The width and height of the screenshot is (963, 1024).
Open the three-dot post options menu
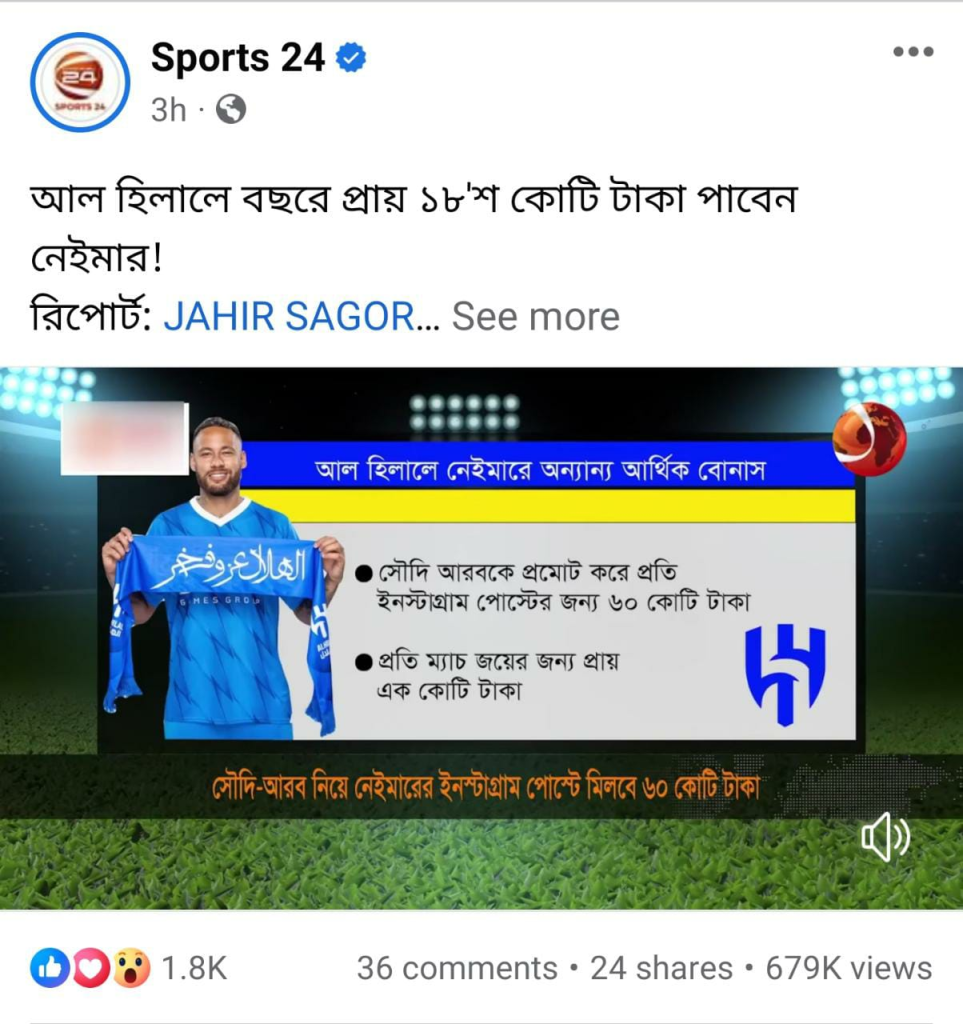[913, 52]
